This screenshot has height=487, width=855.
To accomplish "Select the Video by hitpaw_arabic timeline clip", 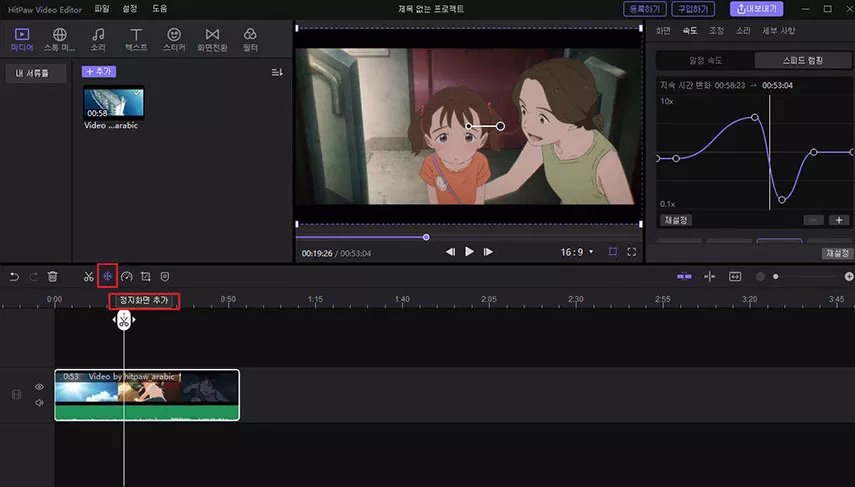I will 147,395.
